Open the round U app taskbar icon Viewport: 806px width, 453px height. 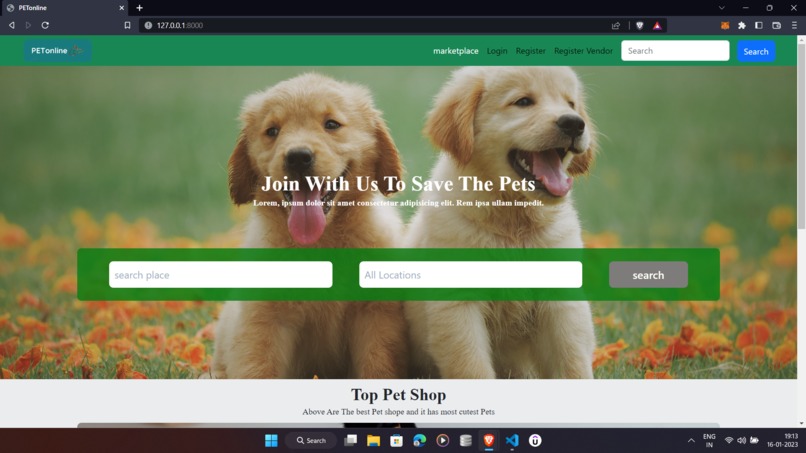pos(535,441)
